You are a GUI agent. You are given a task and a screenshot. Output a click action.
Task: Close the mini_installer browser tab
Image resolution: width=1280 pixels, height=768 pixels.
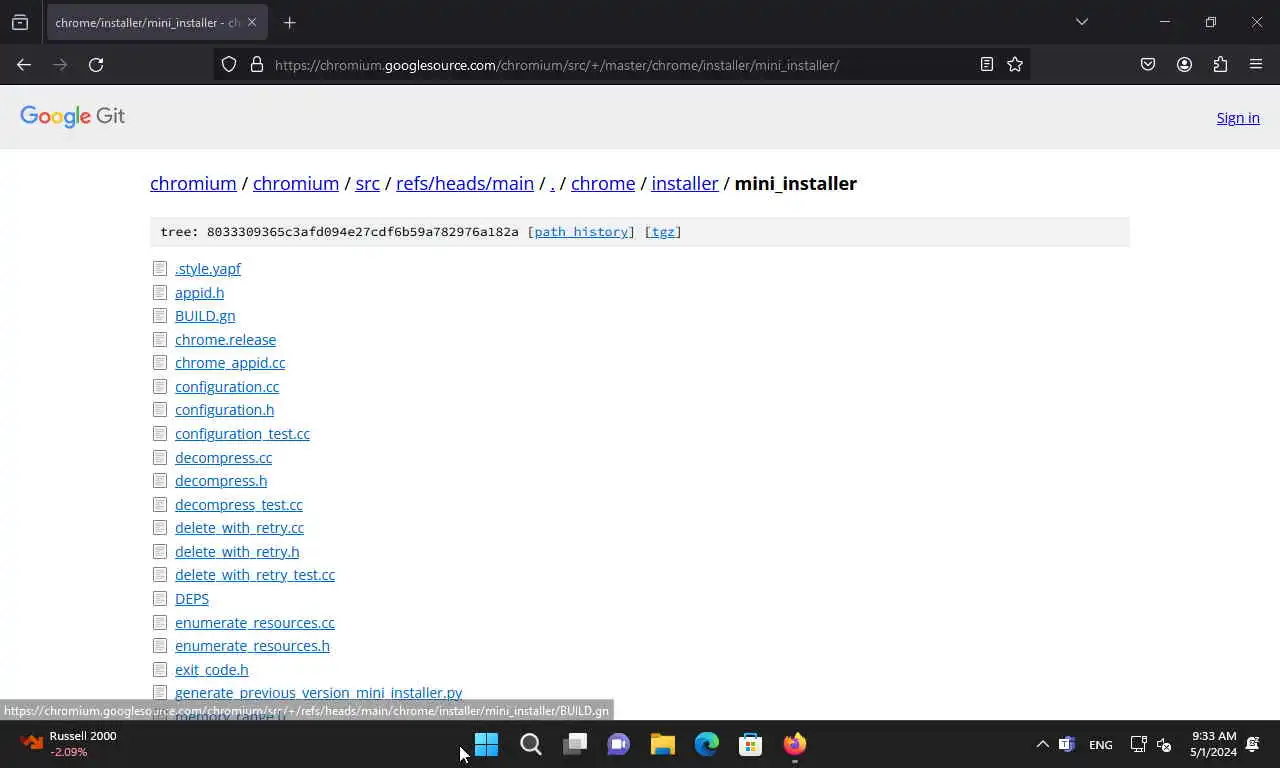click(252, 22)
